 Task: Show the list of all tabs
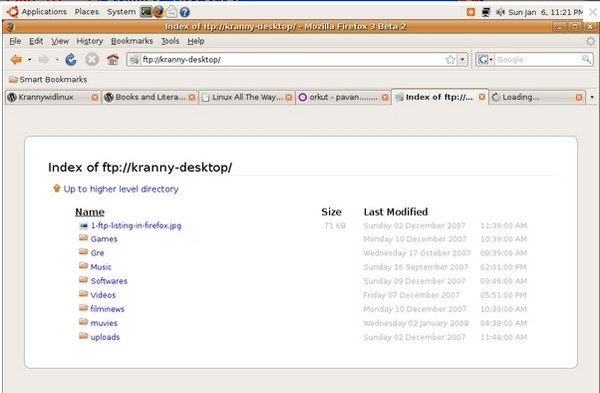[x=592, y=97]
